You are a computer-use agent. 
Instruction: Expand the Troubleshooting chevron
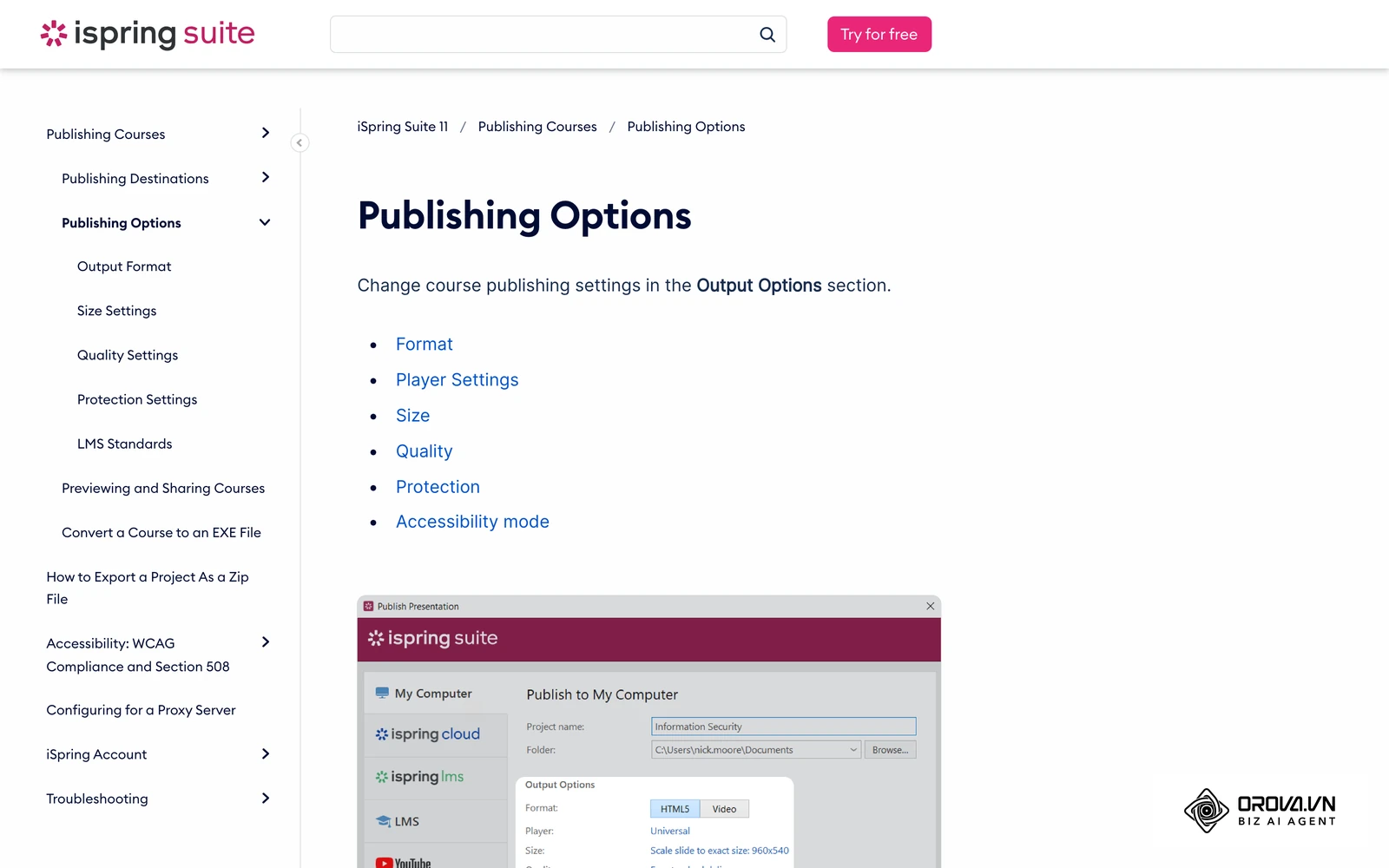coord(266,798)
